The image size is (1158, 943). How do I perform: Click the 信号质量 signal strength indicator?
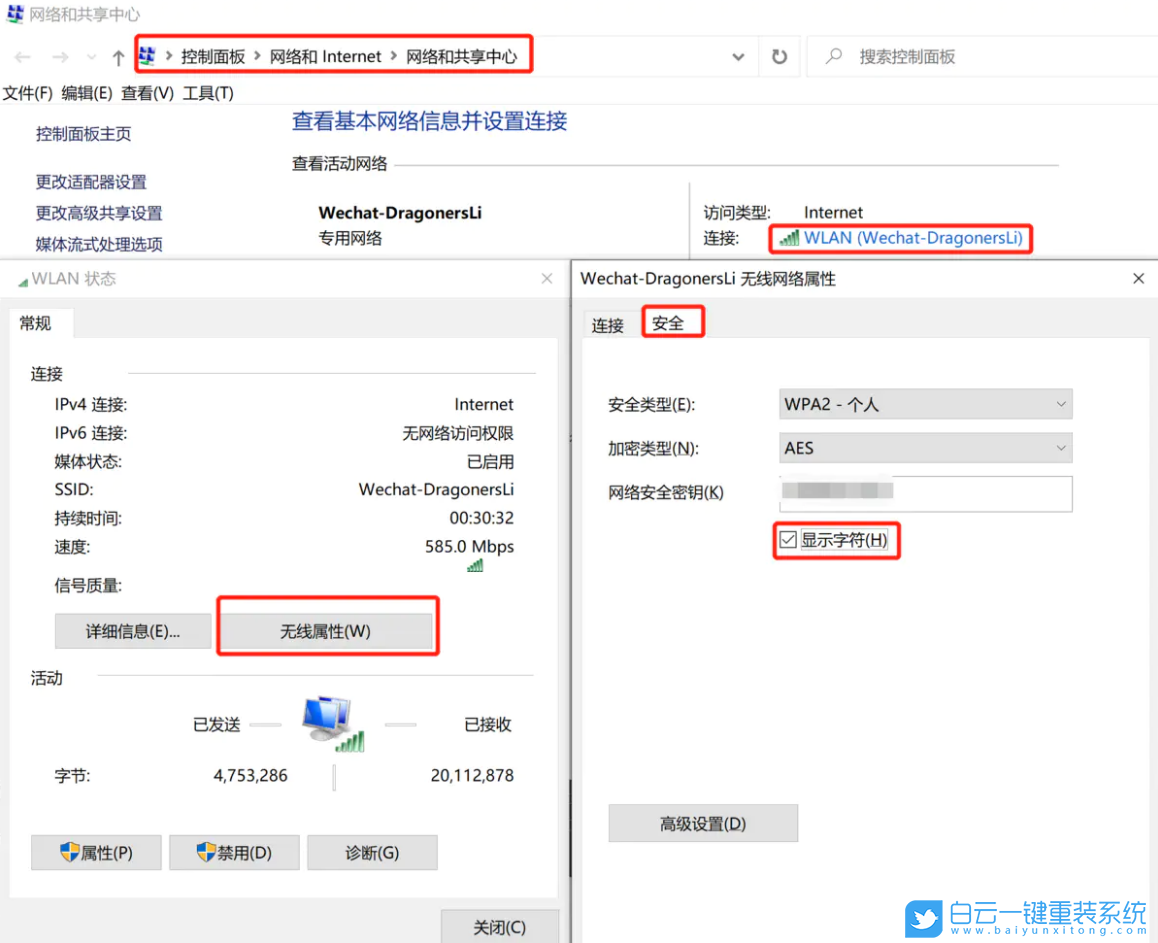tap(475, 565)
